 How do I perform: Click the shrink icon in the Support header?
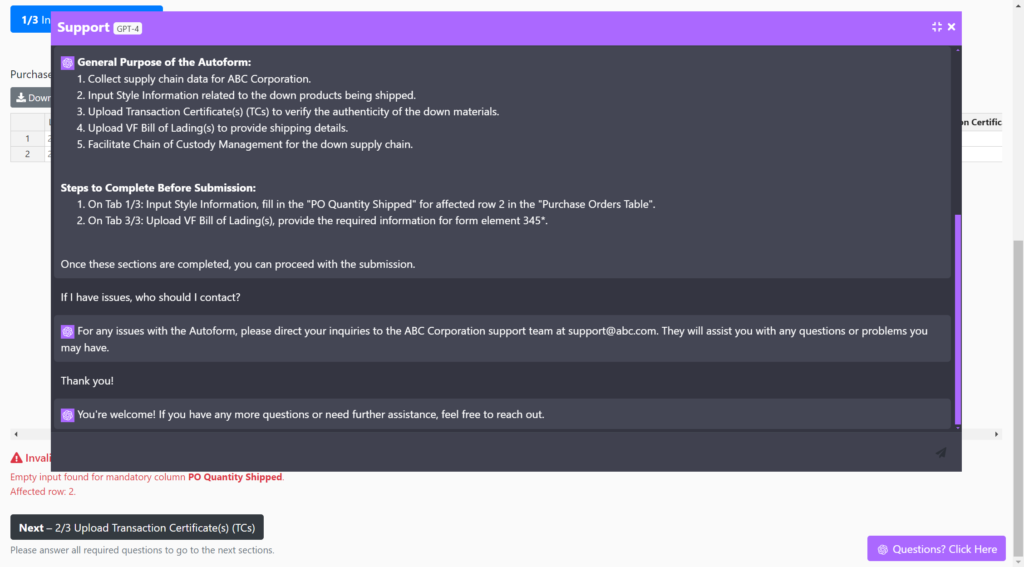point(937,27)
